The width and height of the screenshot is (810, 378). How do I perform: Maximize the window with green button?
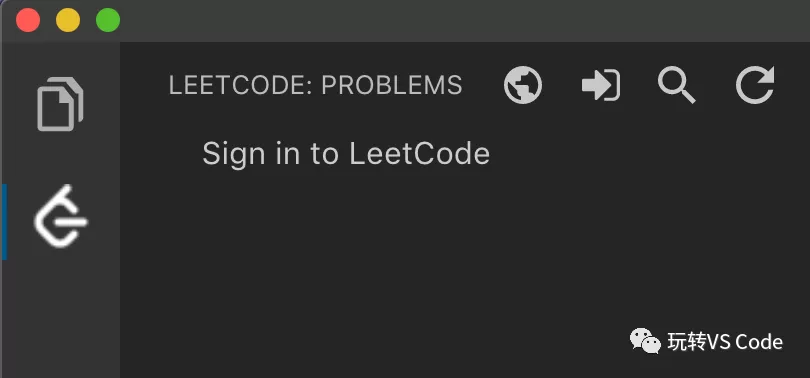[x=108, y=21]
